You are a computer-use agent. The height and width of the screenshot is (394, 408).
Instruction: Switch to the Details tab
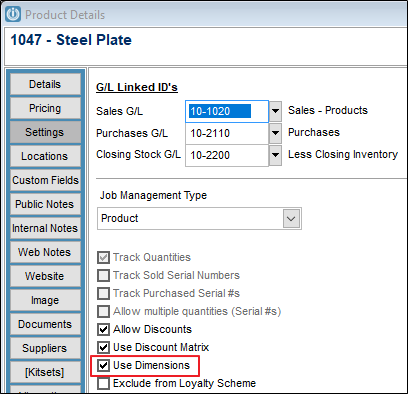click(x=45, y=84)
